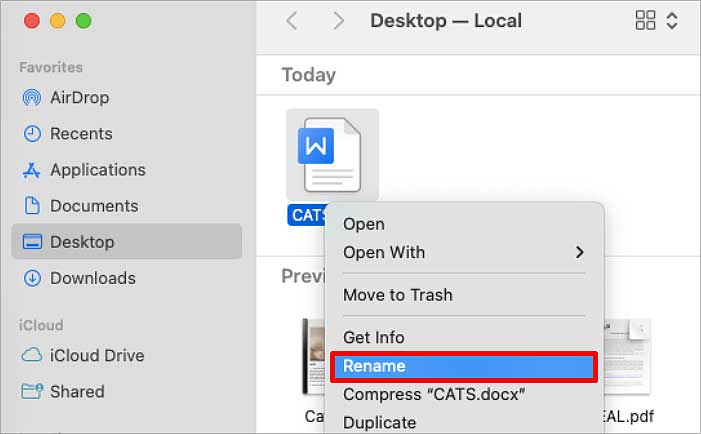Expand the Open With submenu arrow
The height and width of the screenshot is (434, 701).
pyautogui.click(x=580, y=253)
